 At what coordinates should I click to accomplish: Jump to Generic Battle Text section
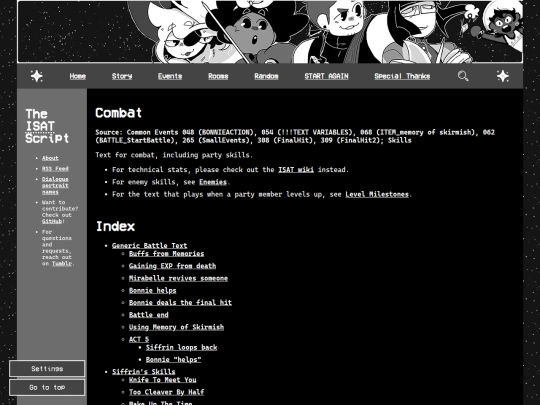tap(149, 246)
